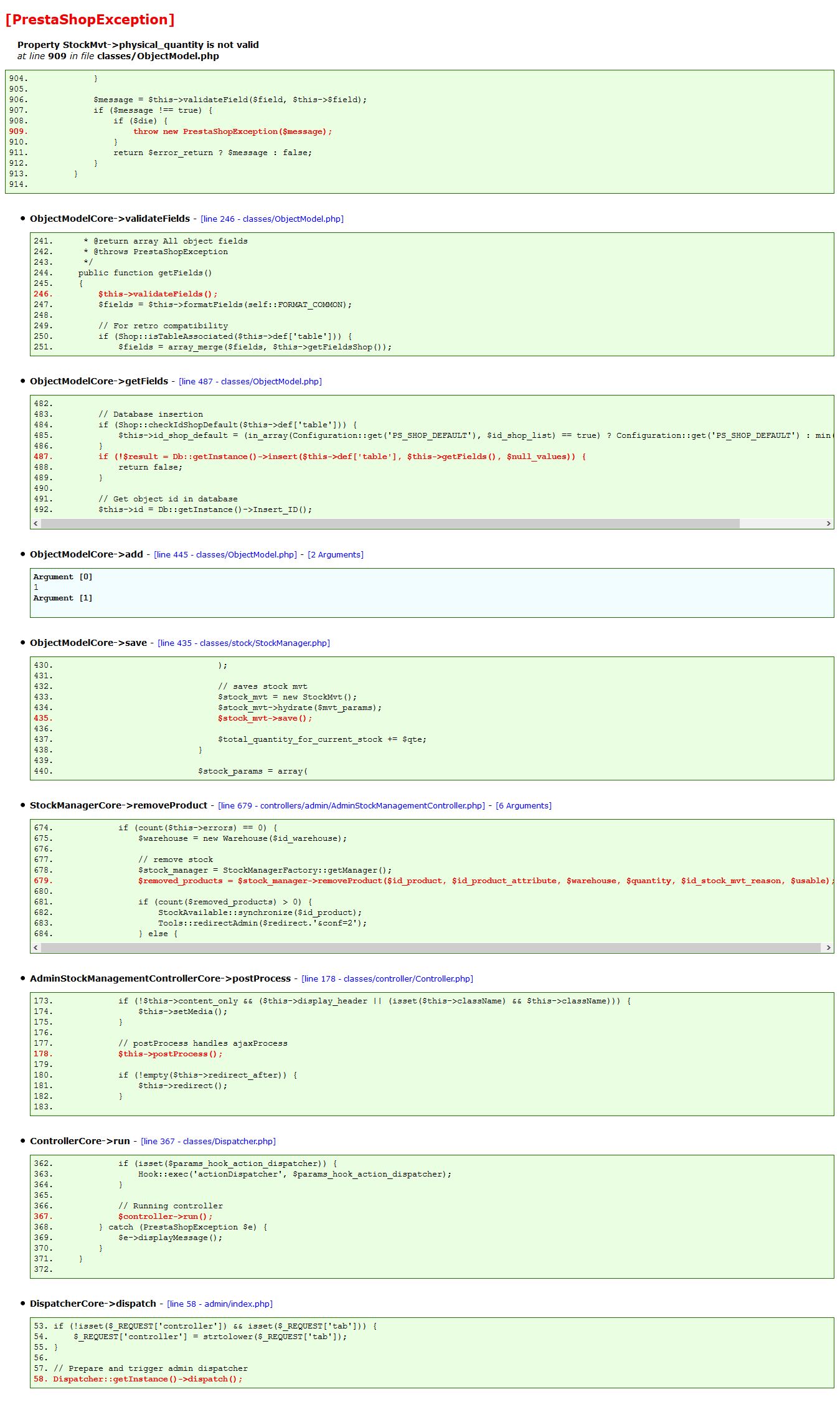840x1407 pixels.
Task: Click the 'public function getFields()' code line
Action: point(145,273)
